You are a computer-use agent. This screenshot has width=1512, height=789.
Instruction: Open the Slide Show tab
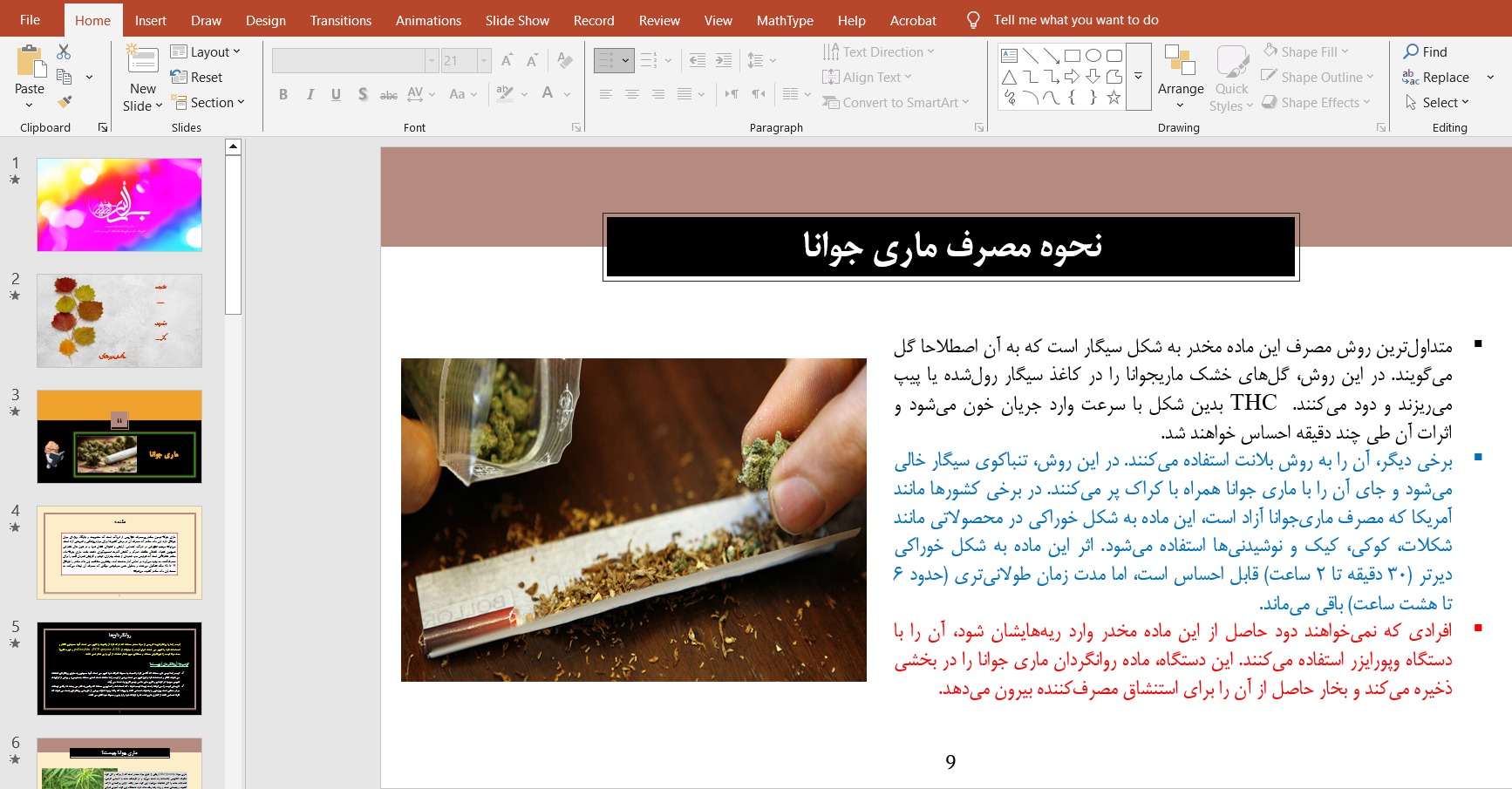[x=517, y=20]
